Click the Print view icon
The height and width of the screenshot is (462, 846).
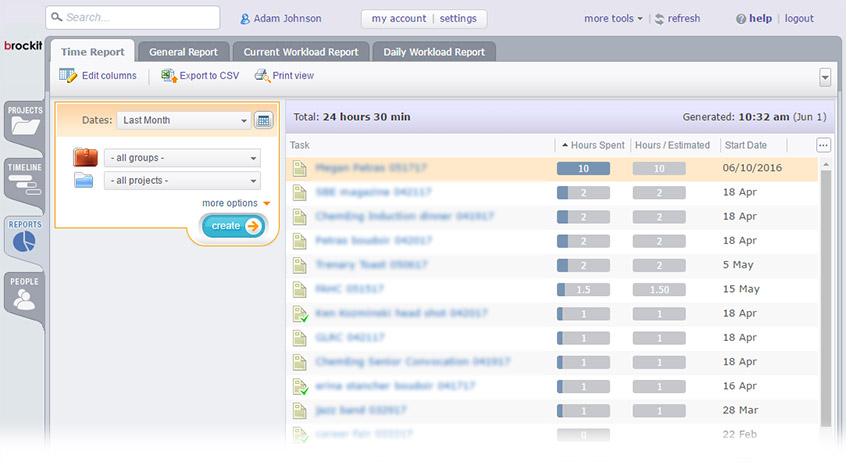[262, 76]
